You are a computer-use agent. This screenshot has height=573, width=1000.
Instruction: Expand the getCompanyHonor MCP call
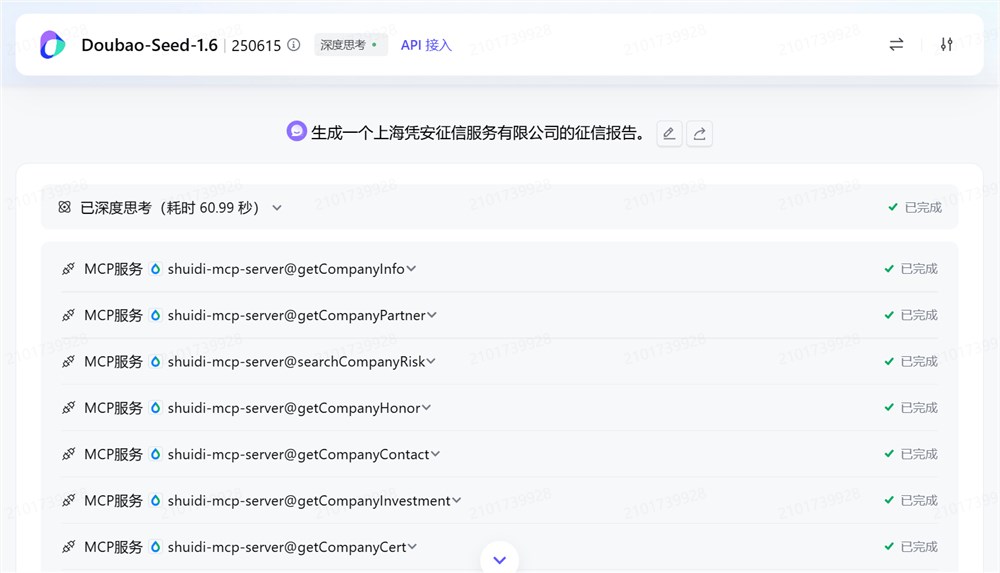(x=426, y=407)
